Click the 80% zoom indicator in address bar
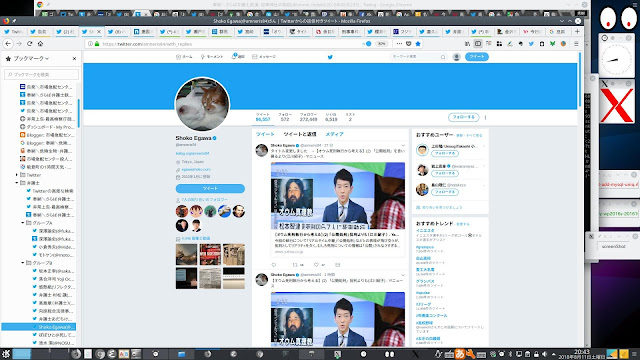The image size is (640, 360). 381,44
